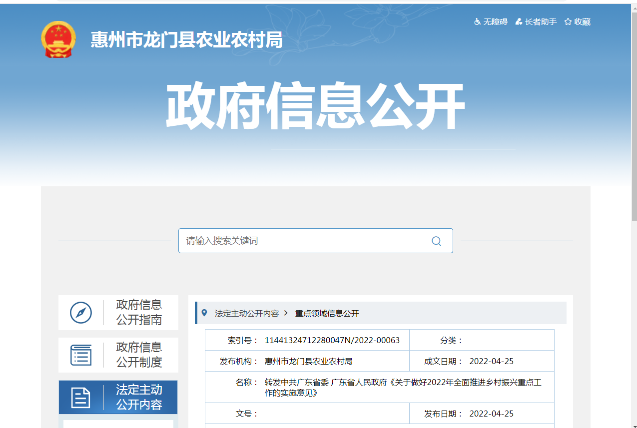This screenshot has width=637, height=428.
Task: Click the 索引号 label cell
Action: [242, 340]
